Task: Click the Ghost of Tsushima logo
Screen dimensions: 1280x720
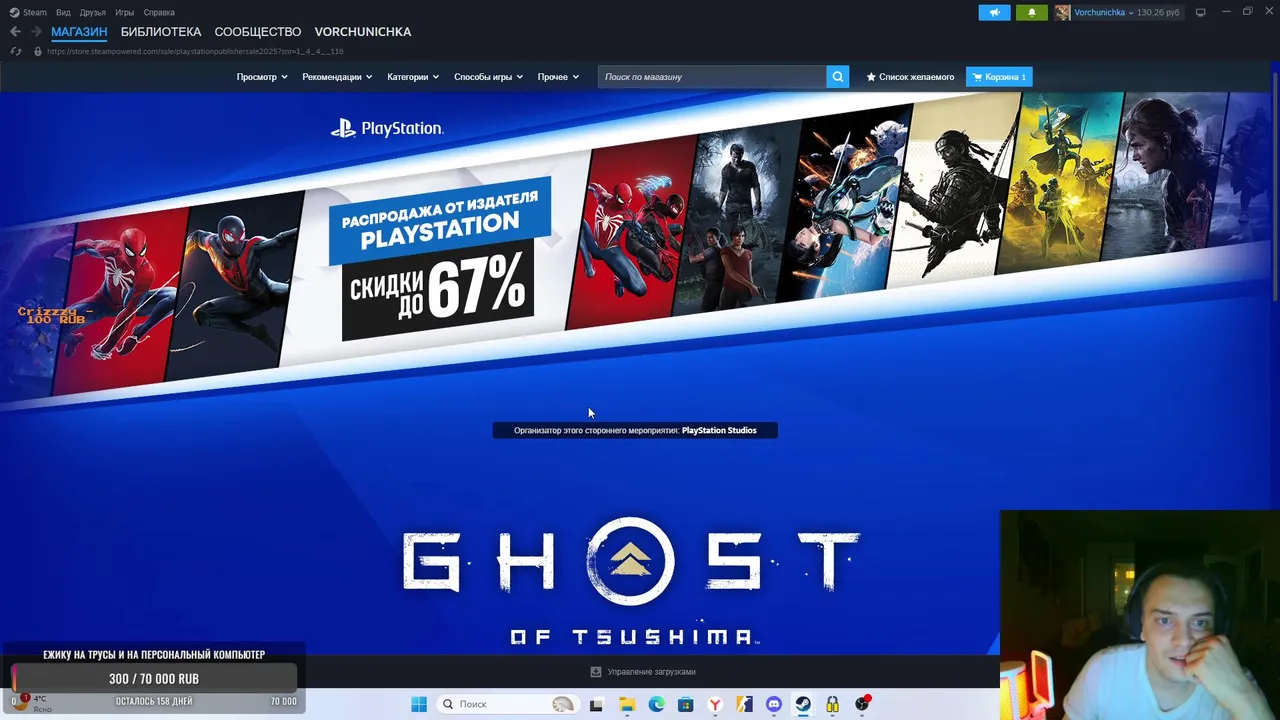Action: 631,580
